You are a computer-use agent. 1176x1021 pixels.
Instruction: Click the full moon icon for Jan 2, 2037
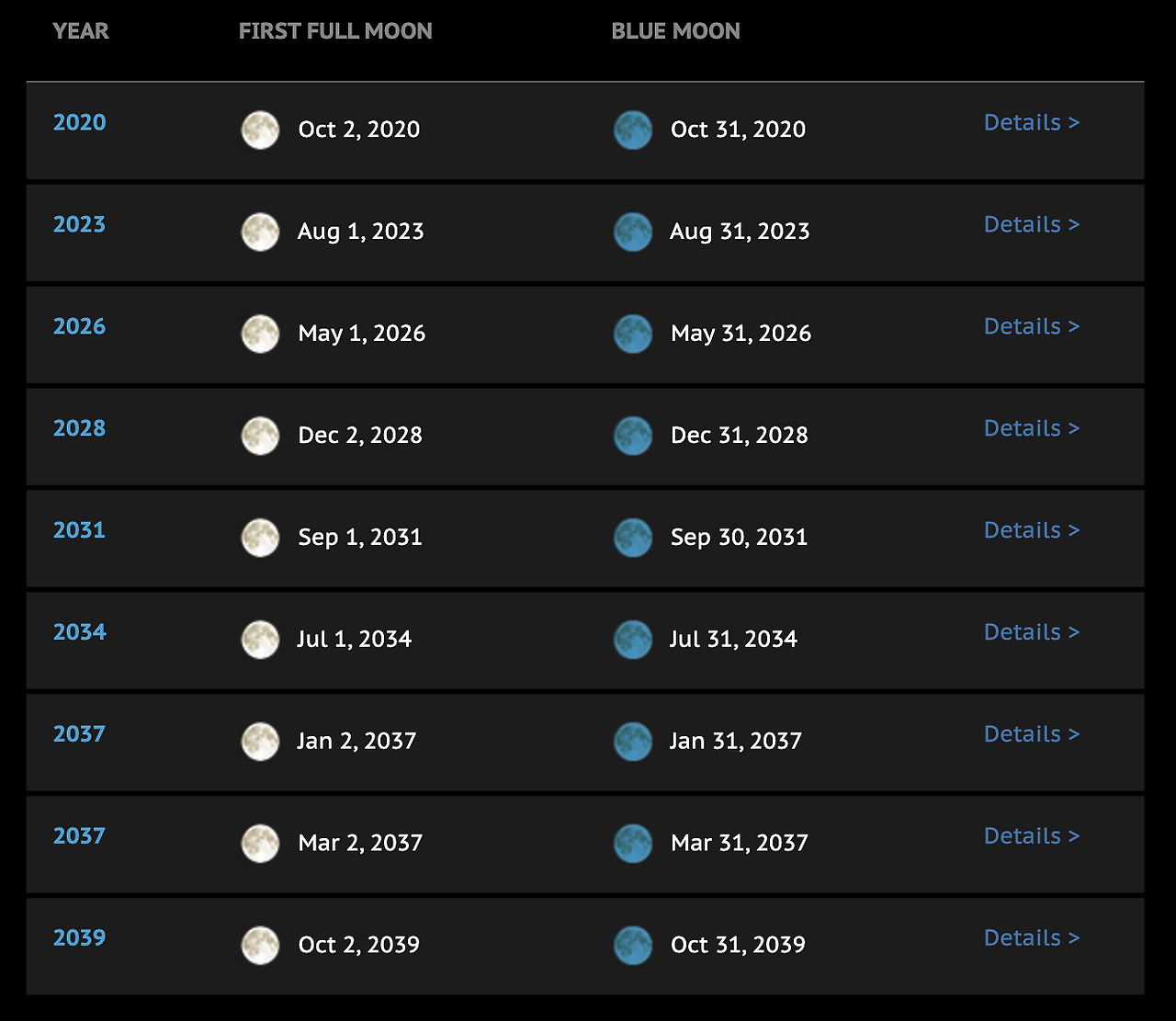(x=260, y=742)
